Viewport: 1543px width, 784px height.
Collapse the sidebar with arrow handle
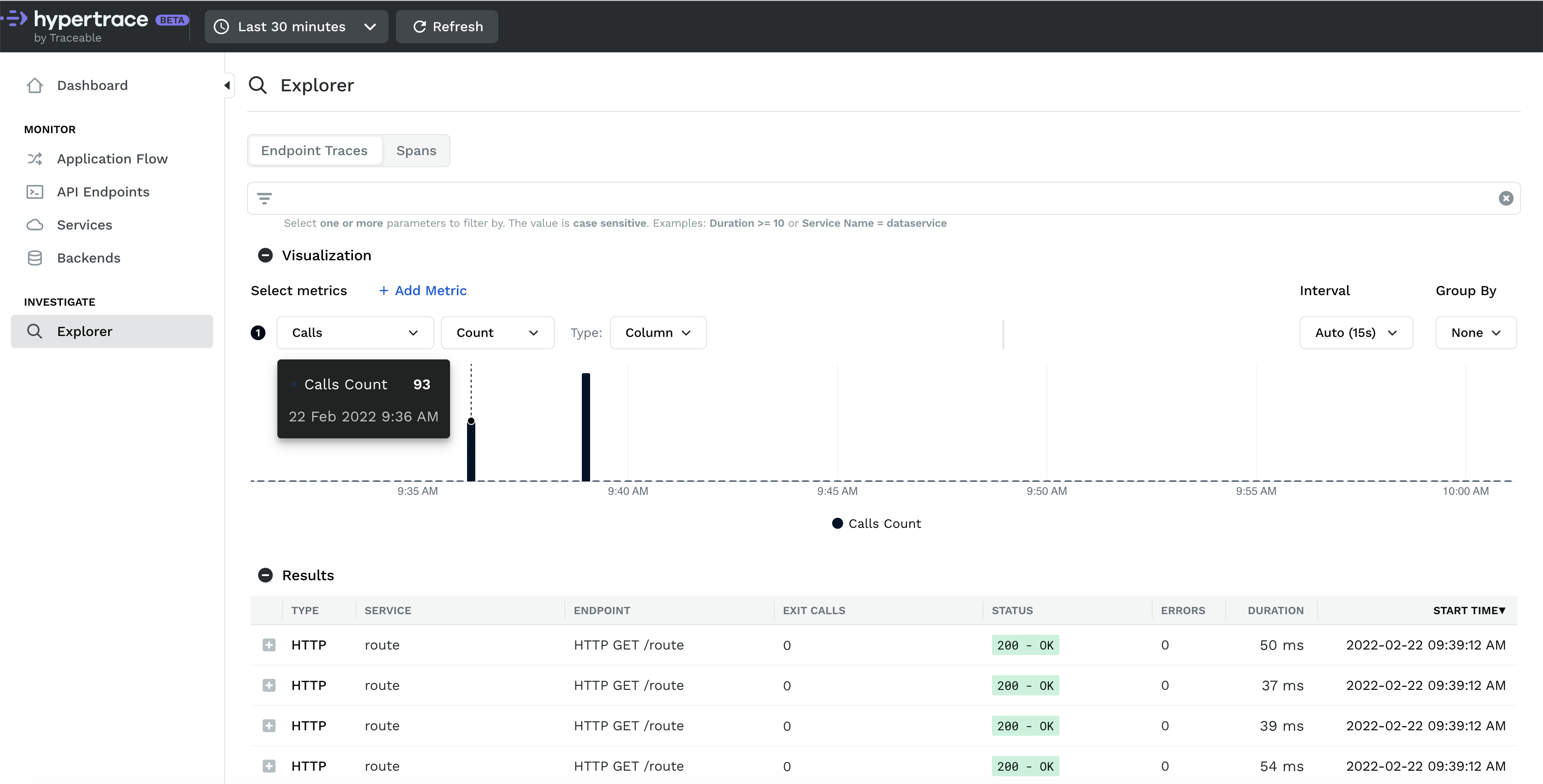click(x=228, y=85)
